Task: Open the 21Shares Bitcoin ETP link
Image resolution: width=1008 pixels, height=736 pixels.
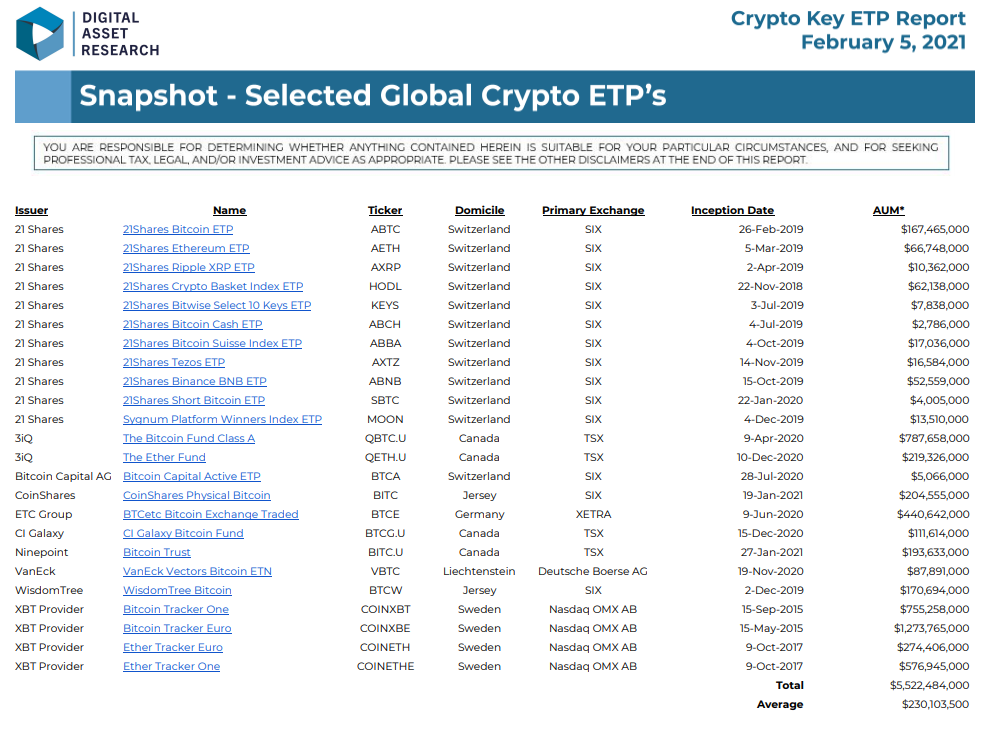Action: (x=178, y=229)
